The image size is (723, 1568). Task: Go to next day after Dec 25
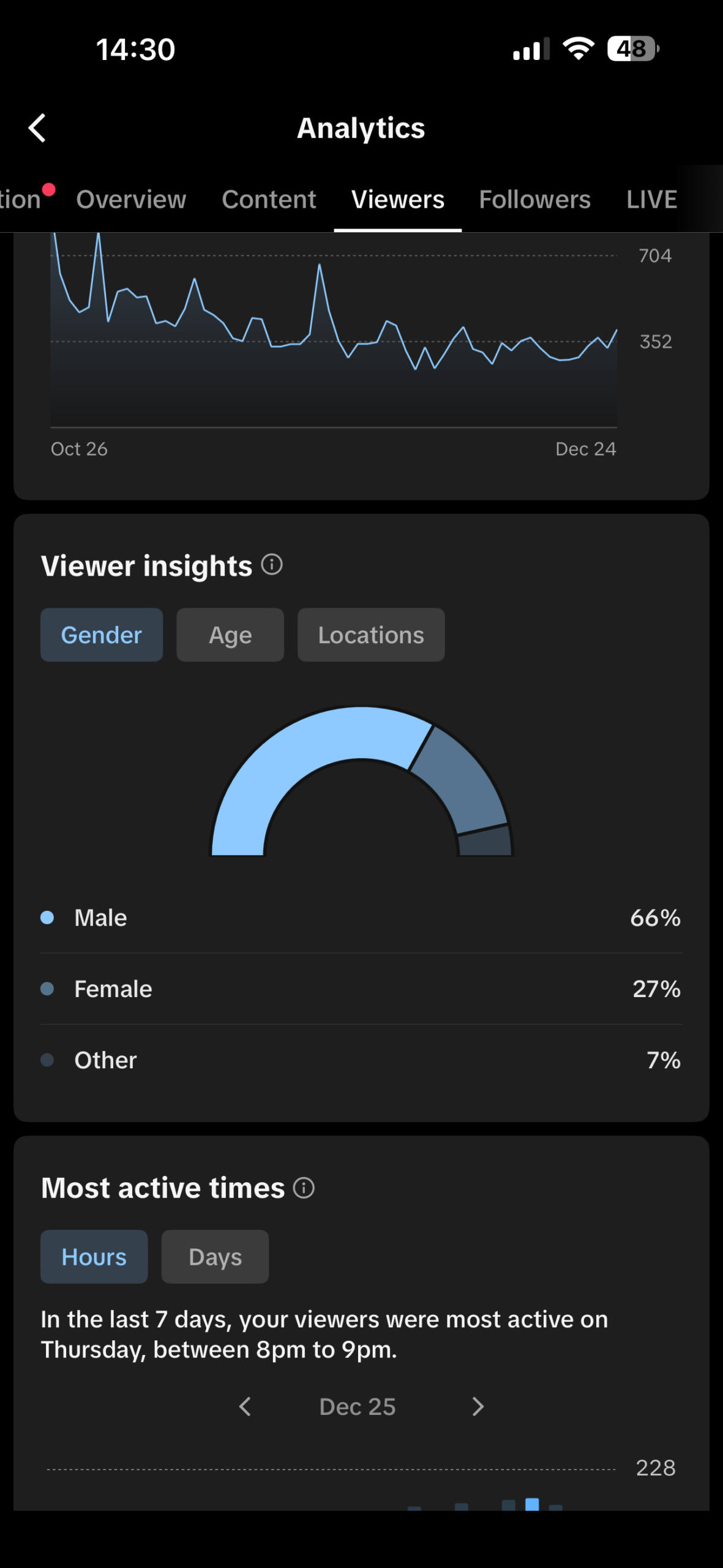(478, 1406)
